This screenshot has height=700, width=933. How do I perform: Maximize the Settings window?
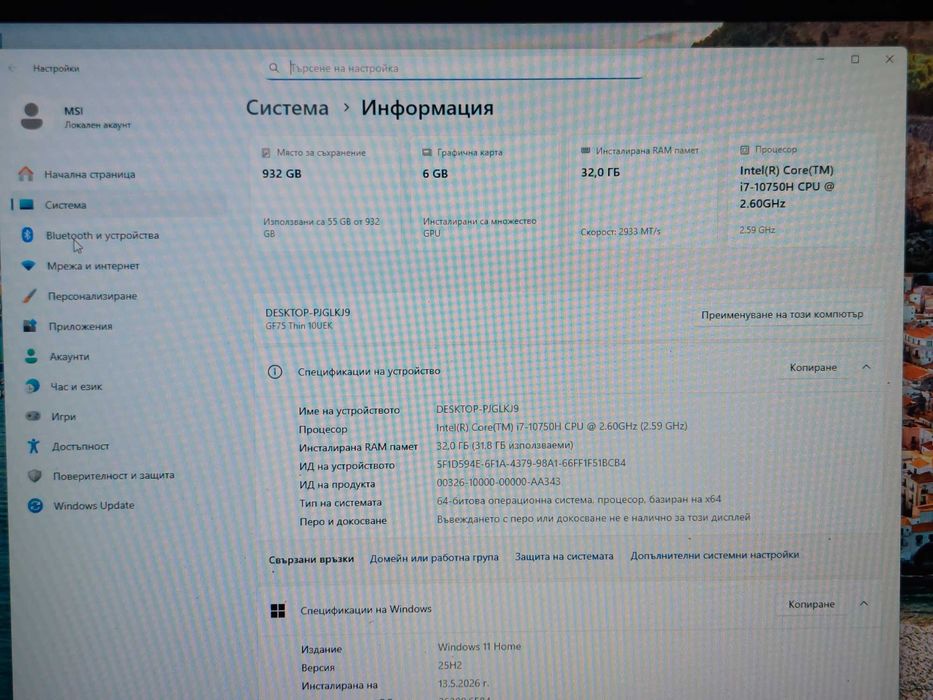point(855,59)
